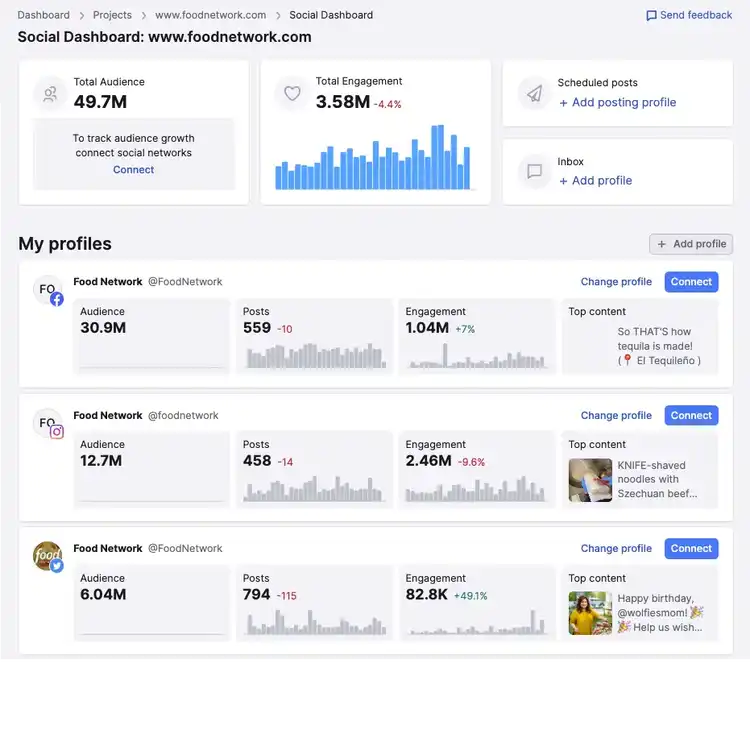Open Projects in the breadcrumb
Viewport: 750px width, 755px height.
(112, 15)
